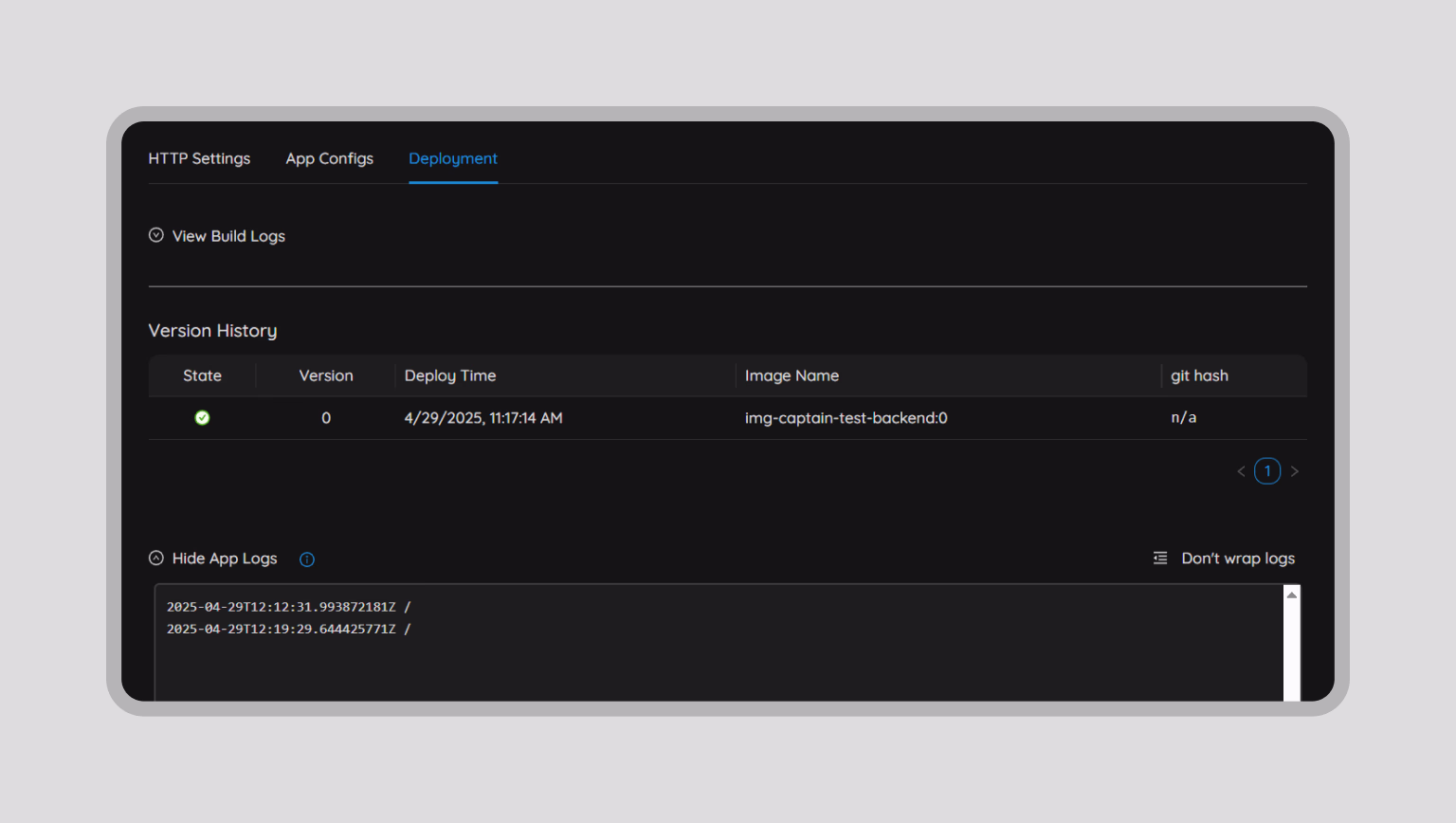Select page 1 in version history pagination
1456x823 pixels.
tap(1267, 471)
